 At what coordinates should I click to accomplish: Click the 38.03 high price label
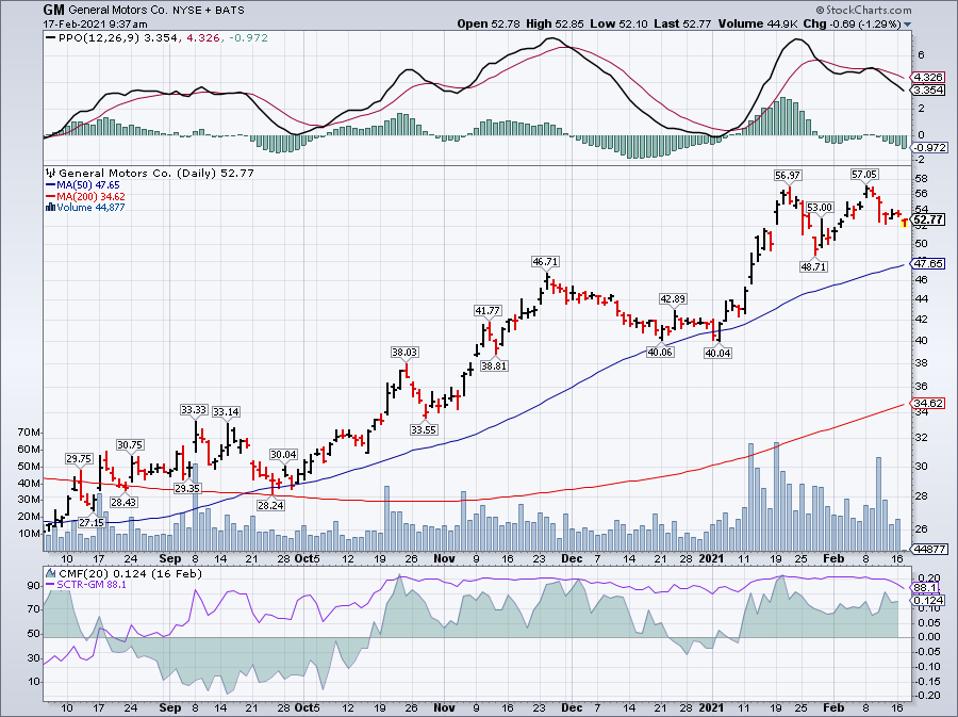(404, 352)
